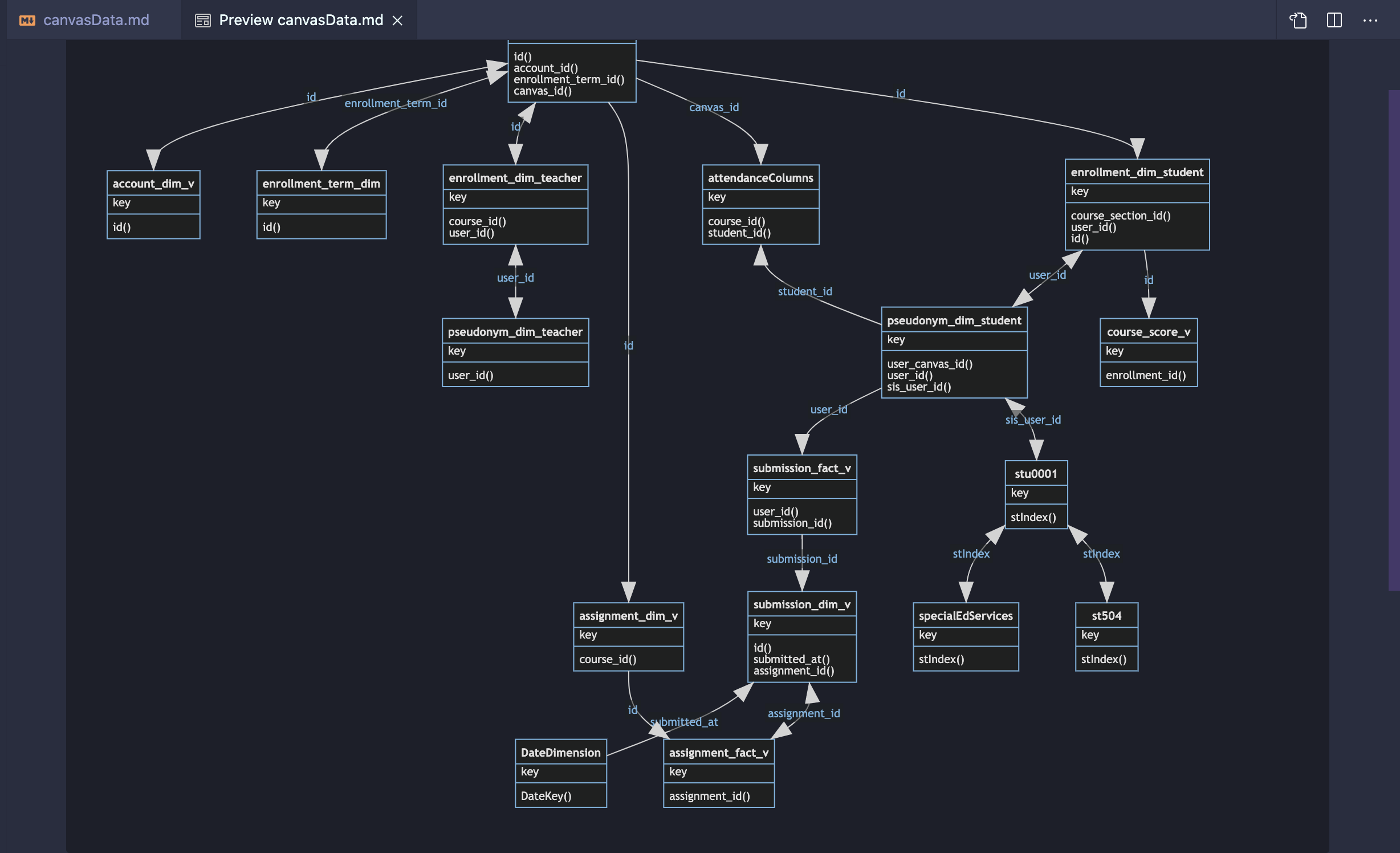Open the More Actions ellipsis menu

point(1371,20)
